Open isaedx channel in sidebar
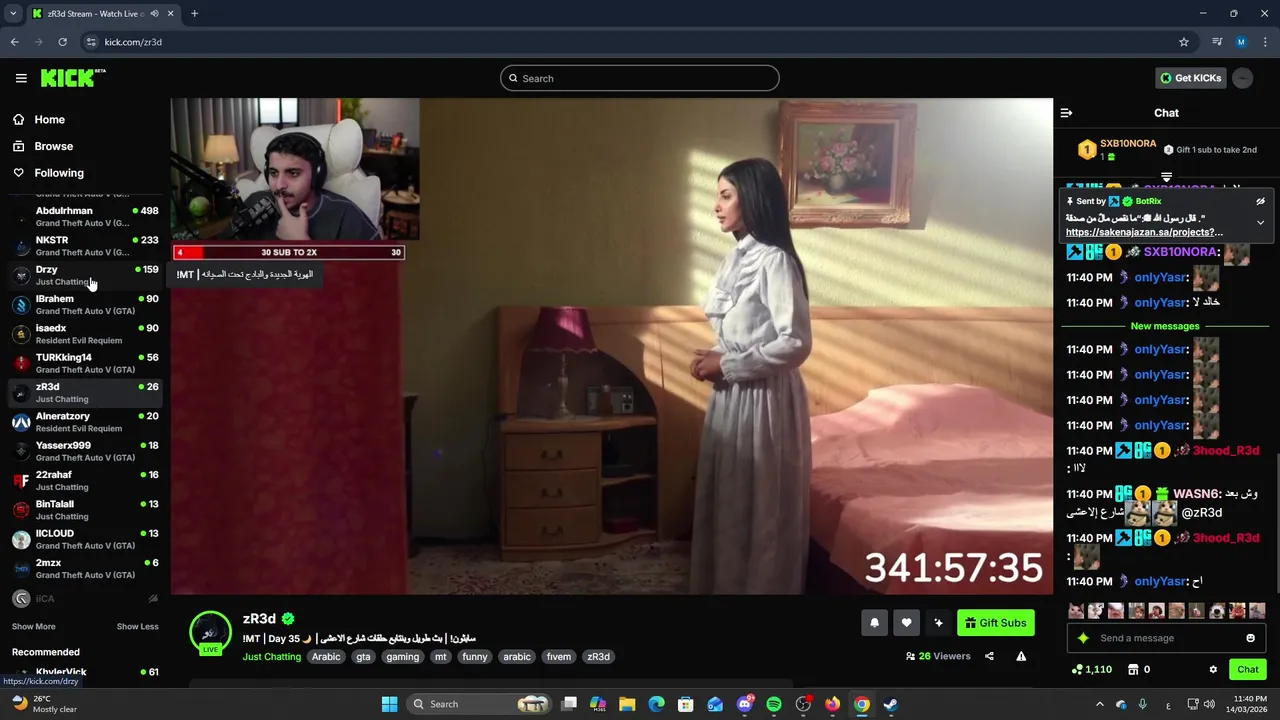The height and width of the screenshot is (720, 1280). (85, 334)
